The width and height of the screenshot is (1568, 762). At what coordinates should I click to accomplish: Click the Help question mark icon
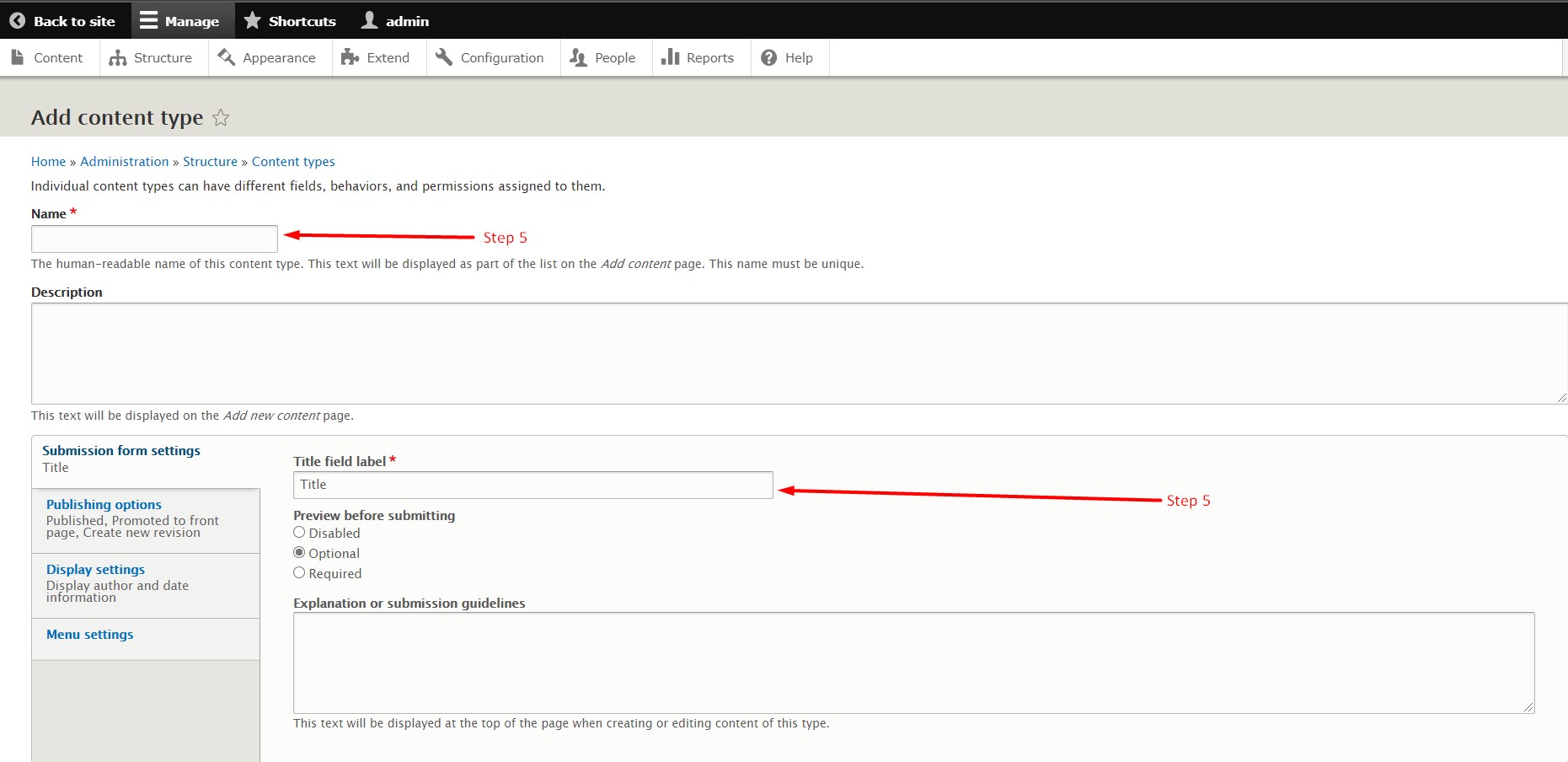[769, 57]
